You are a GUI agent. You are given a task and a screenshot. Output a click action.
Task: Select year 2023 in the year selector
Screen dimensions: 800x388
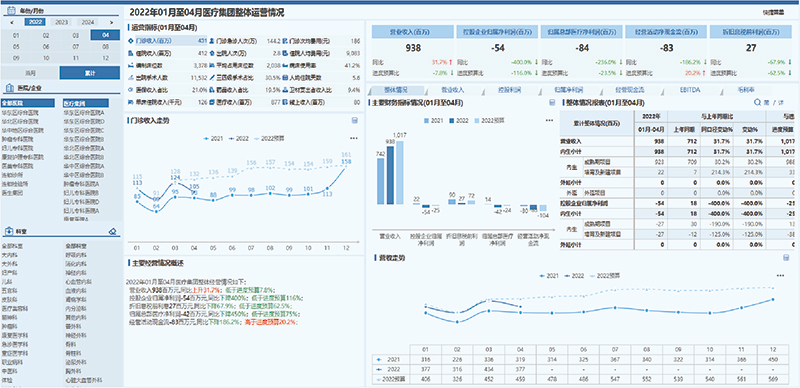62,22
